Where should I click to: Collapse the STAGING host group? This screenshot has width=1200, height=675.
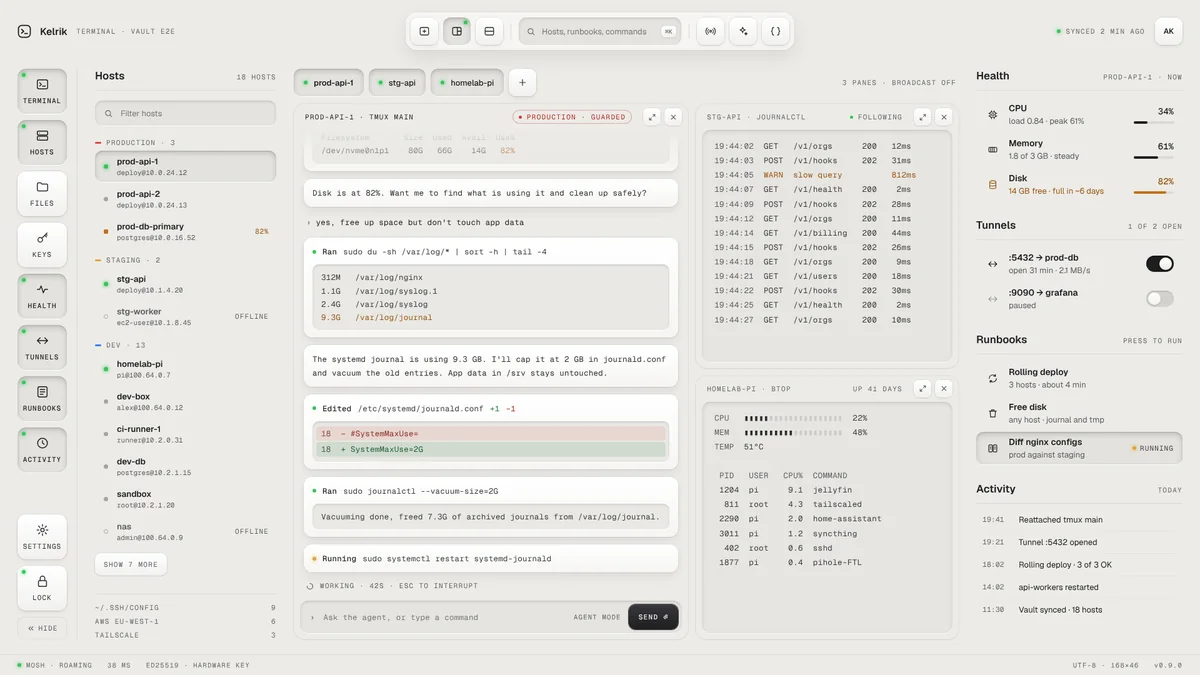pos(128,260)
